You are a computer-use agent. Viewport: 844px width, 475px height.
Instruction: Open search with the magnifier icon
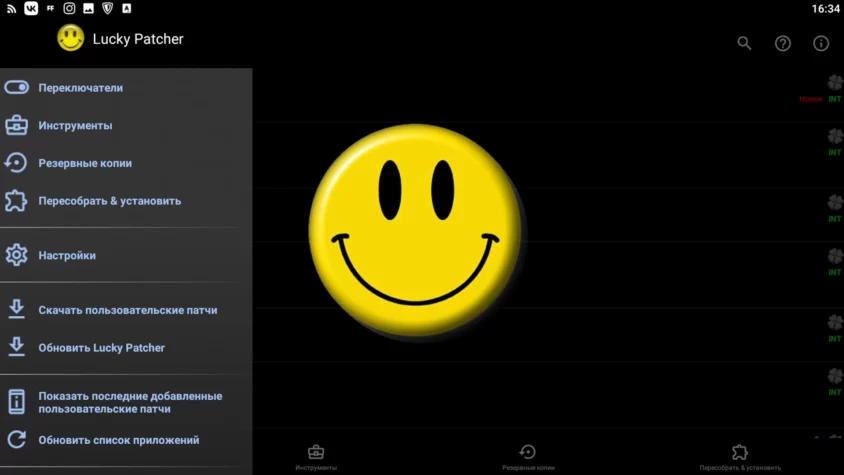(x=744, y=43)
